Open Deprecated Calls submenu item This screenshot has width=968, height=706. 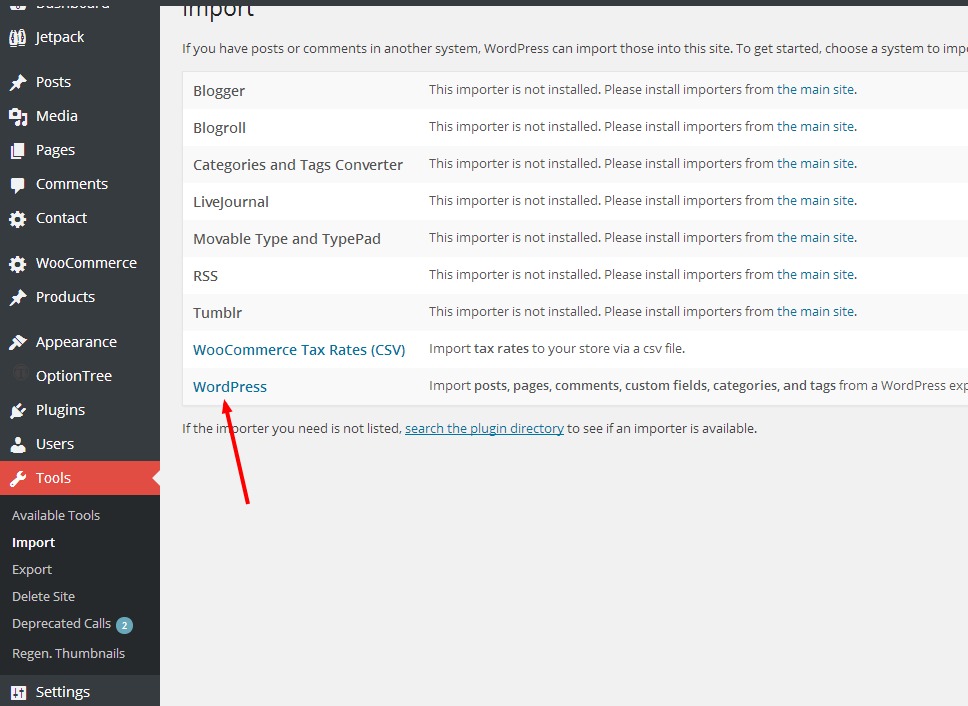(61, 624)
